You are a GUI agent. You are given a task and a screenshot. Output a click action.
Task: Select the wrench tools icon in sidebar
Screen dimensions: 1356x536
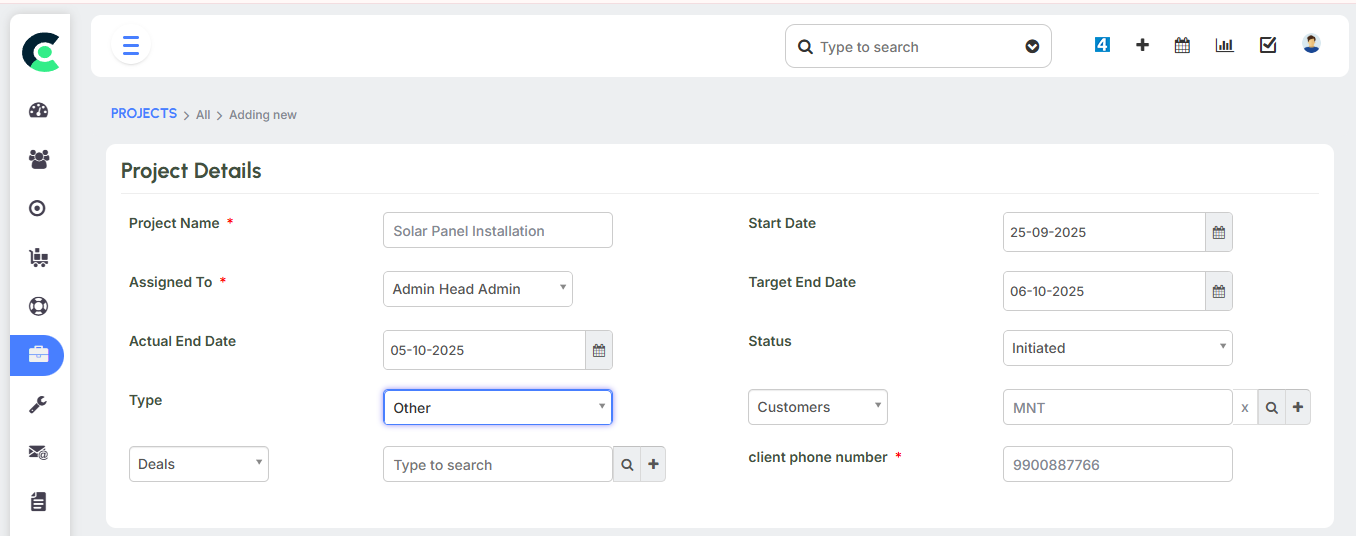pos(39,404)
